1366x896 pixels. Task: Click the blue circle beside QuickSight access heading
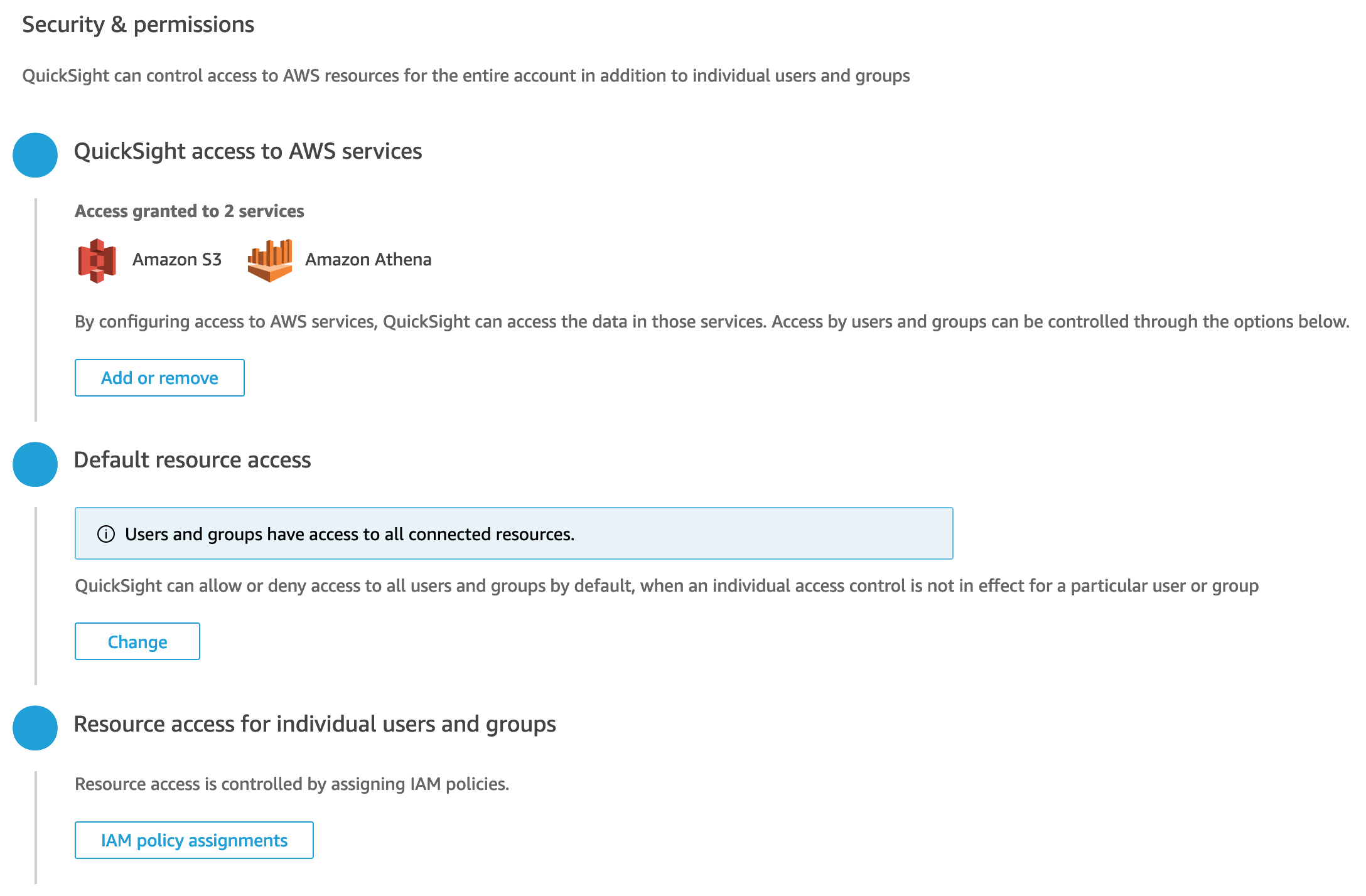(35, 155)
